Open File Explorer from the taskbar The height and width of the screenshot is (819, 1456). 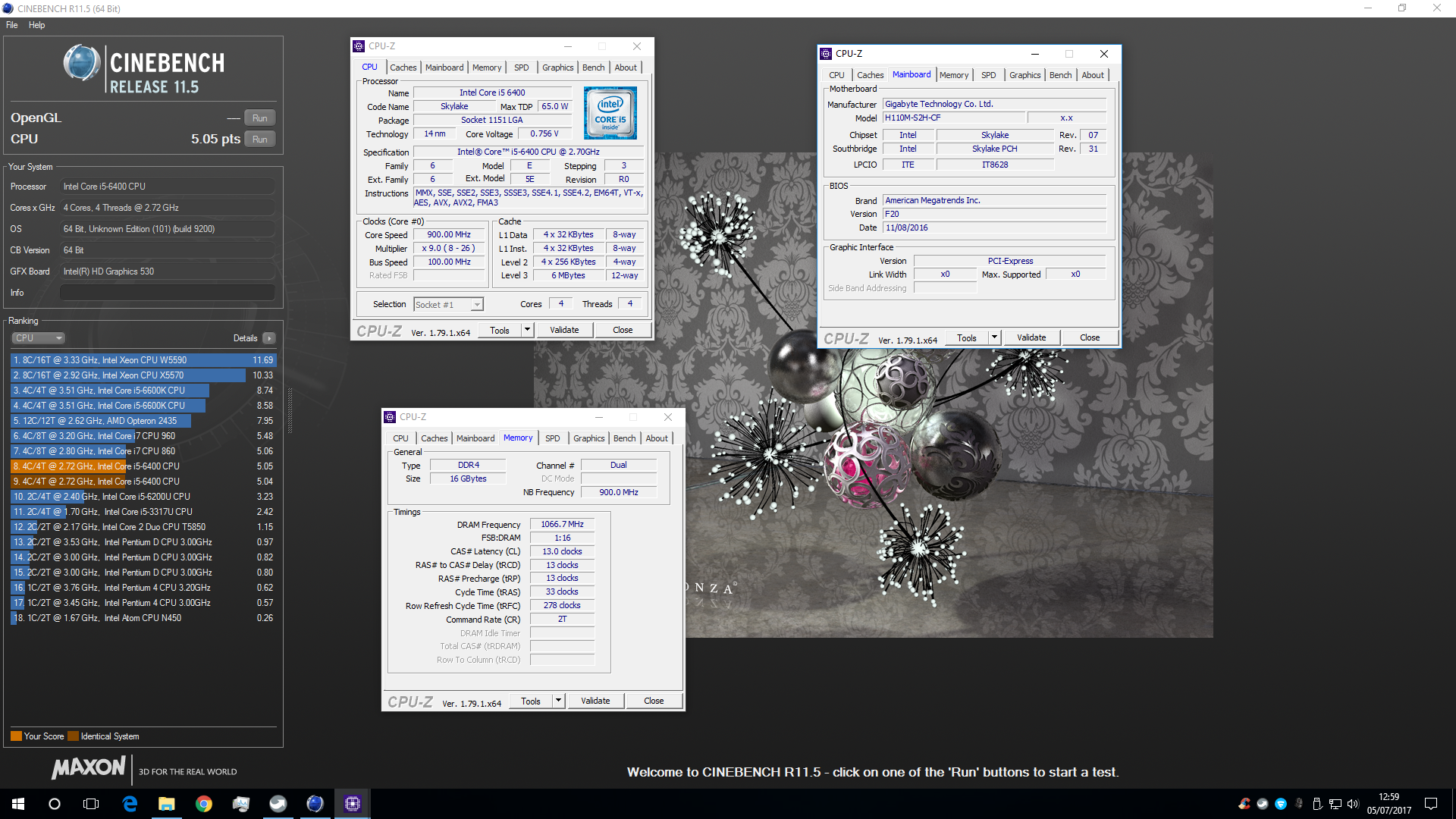pos(167,804)
